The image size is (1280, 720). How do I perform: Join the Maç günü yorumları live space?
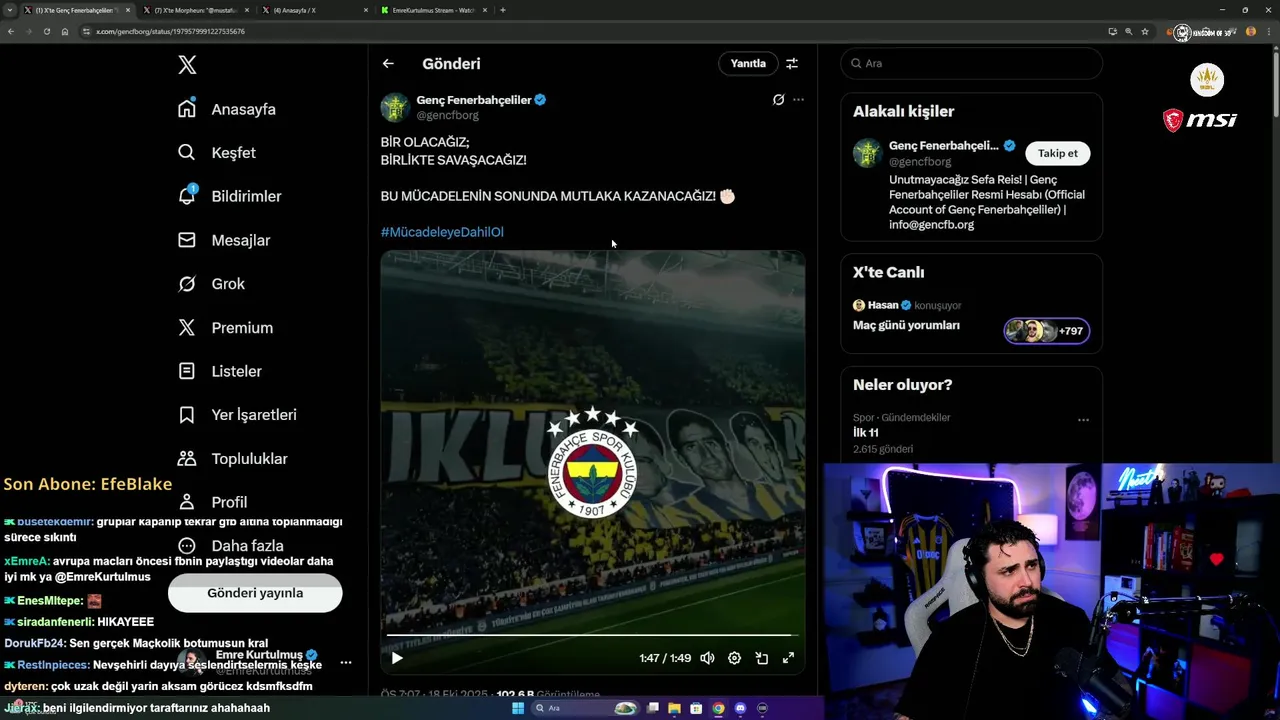coord(906,325)
